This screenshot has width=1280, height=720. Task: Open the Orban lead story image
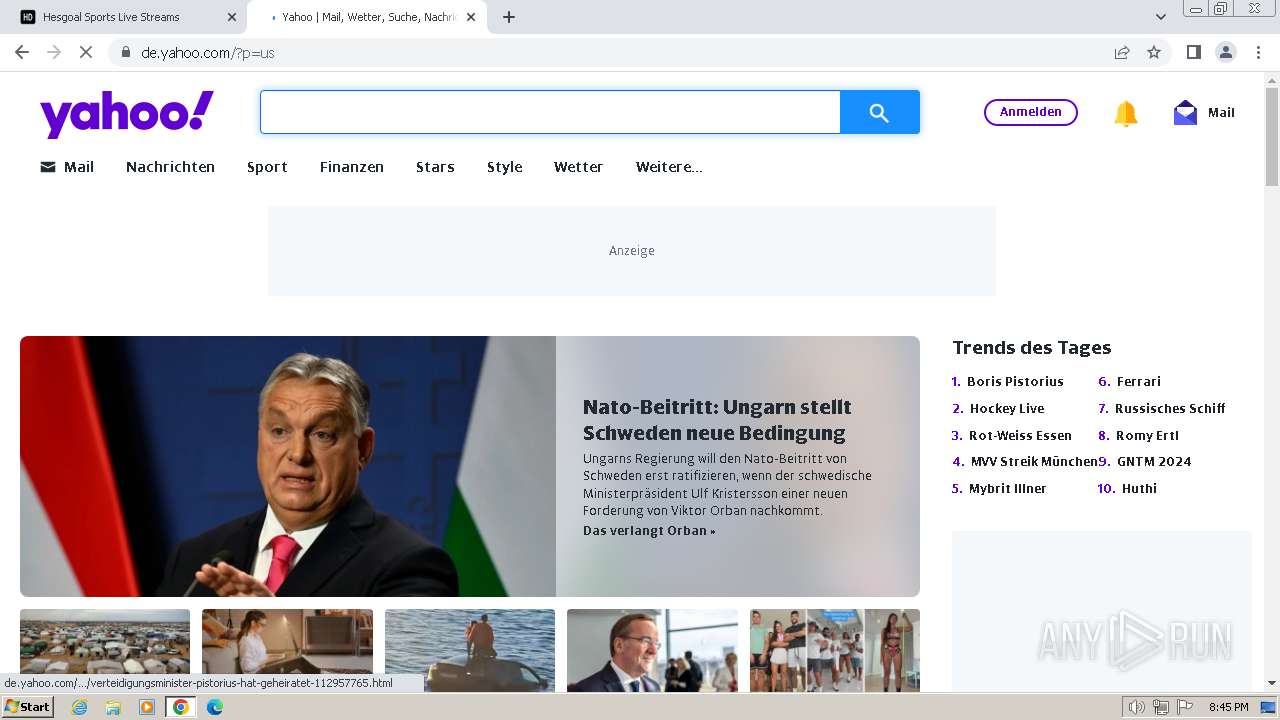288,466
